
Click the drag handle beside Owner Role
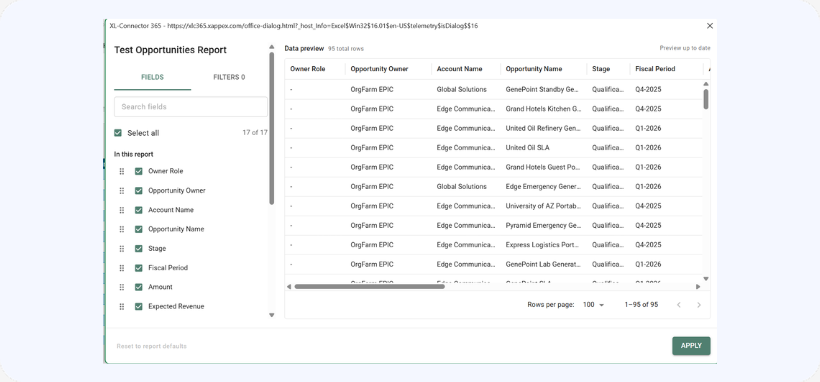click(122, 171)
